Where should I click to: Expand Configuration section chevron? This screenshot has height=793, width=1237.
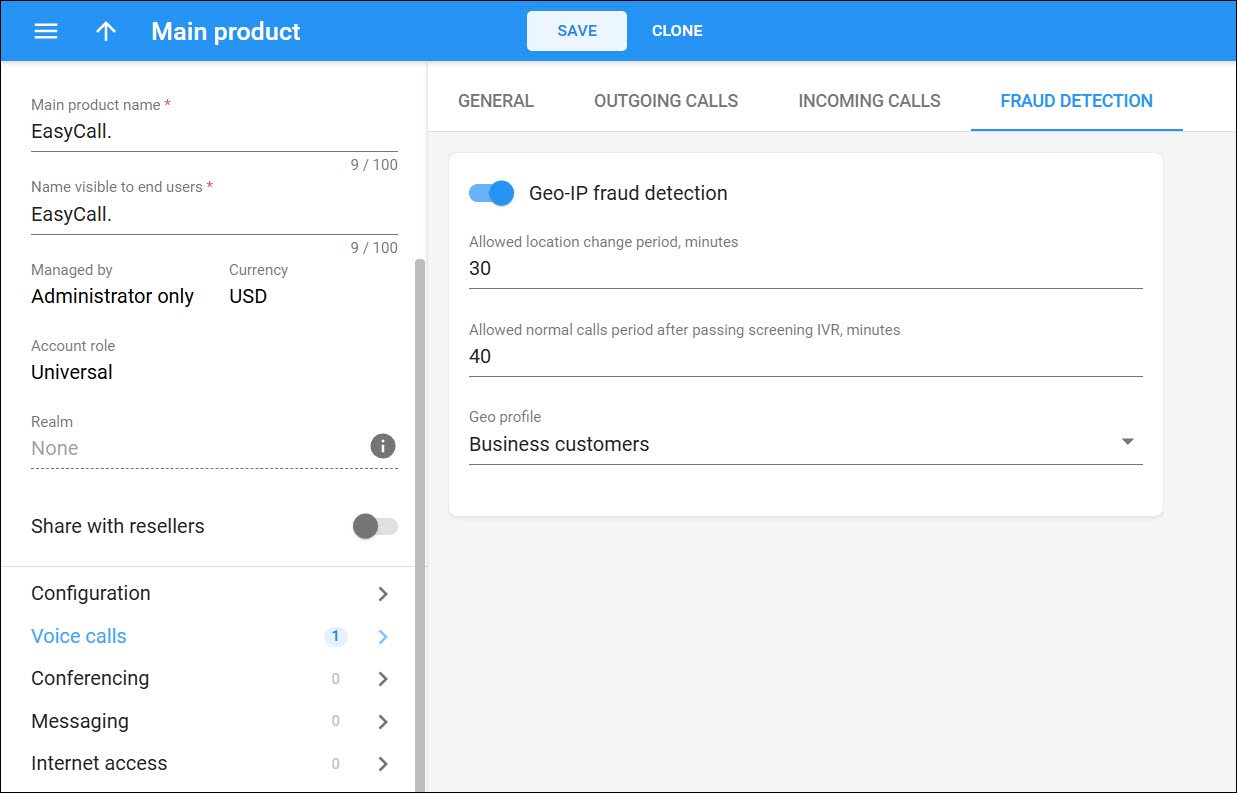[383, 594]
